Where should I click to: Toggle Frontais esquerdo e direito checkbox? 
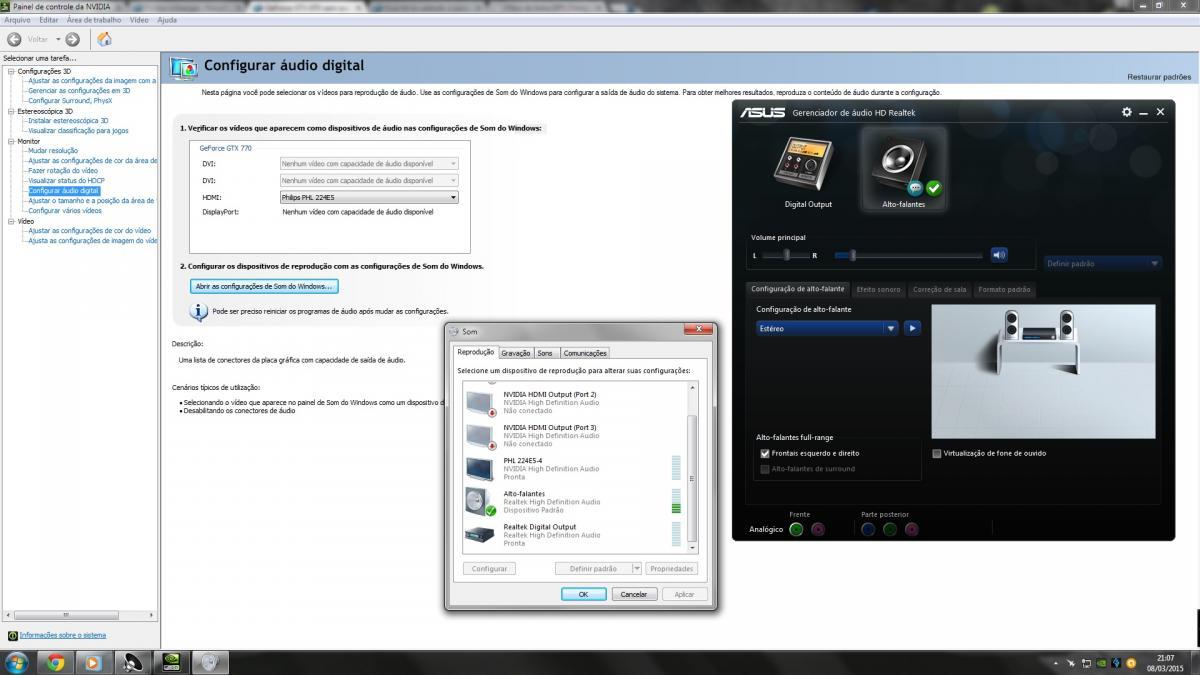pyautogui.click(x=765, y=453)
